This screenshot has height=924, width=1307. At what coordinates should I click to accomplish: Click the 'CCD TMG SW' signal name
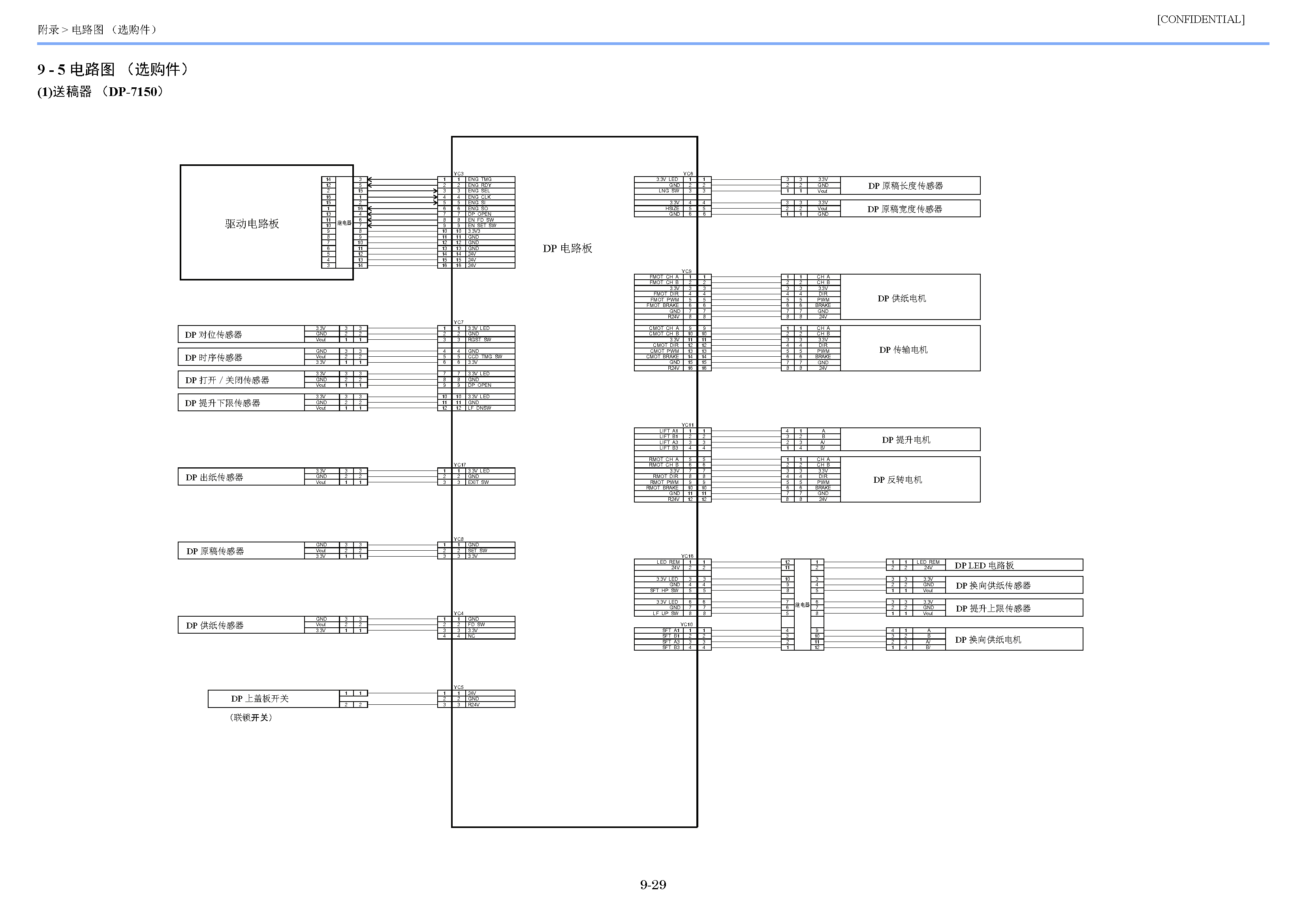(485, 357)
